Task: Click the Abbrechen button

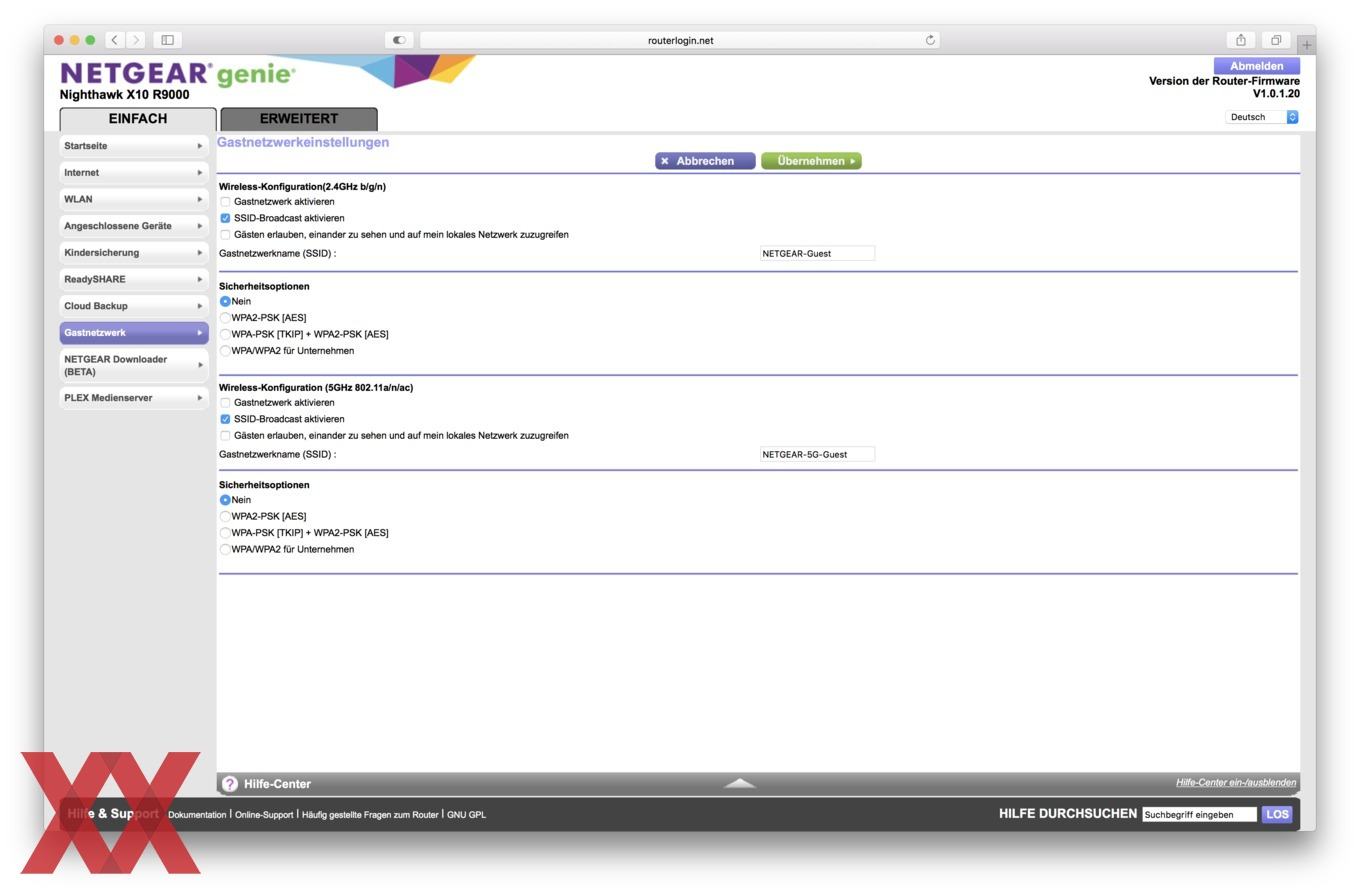Action: pyautogui.click(x=705, y=161)
